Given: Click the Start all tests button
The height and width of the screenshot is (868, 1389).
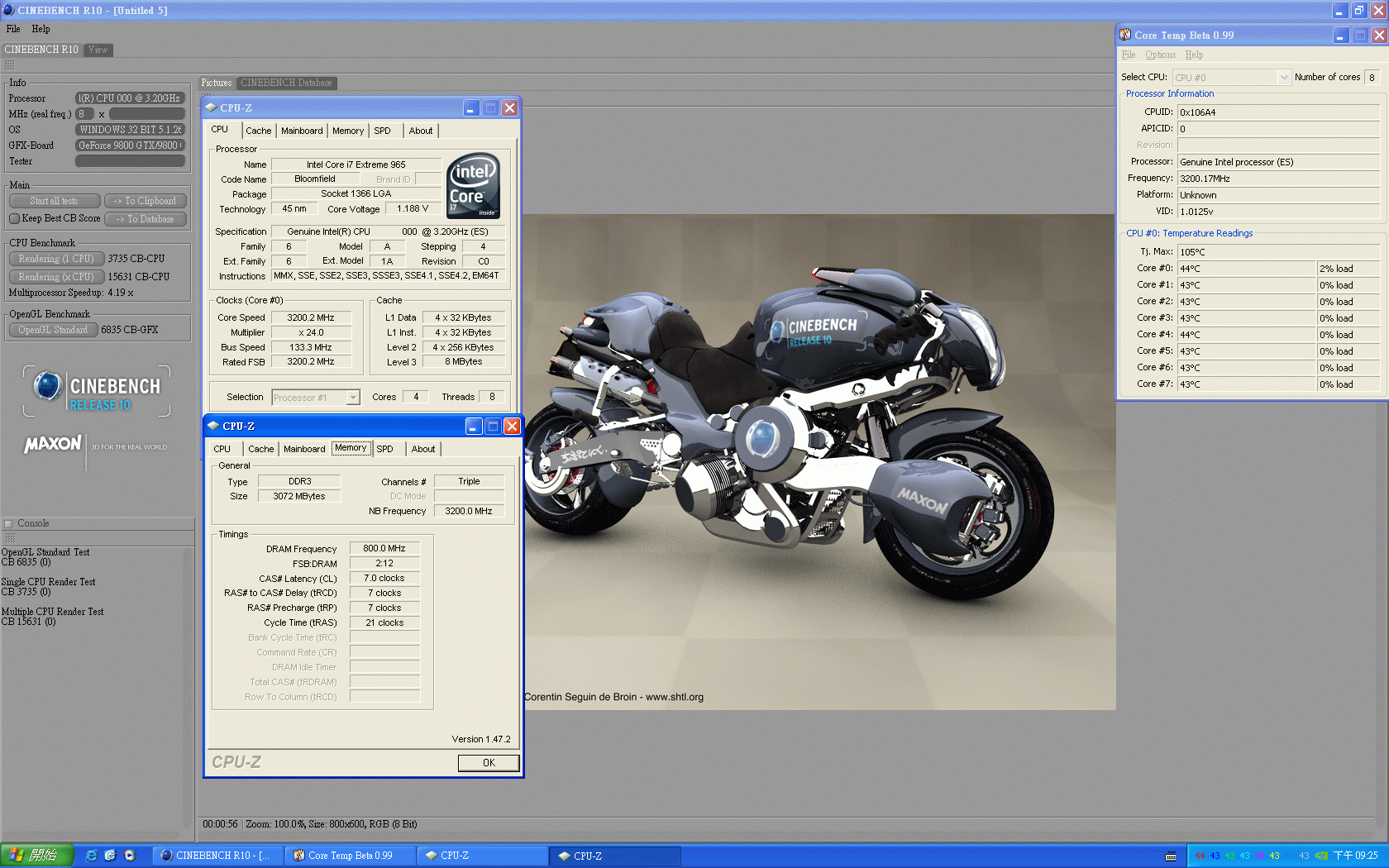Looking at the screenshot, I should pos(55,201).
